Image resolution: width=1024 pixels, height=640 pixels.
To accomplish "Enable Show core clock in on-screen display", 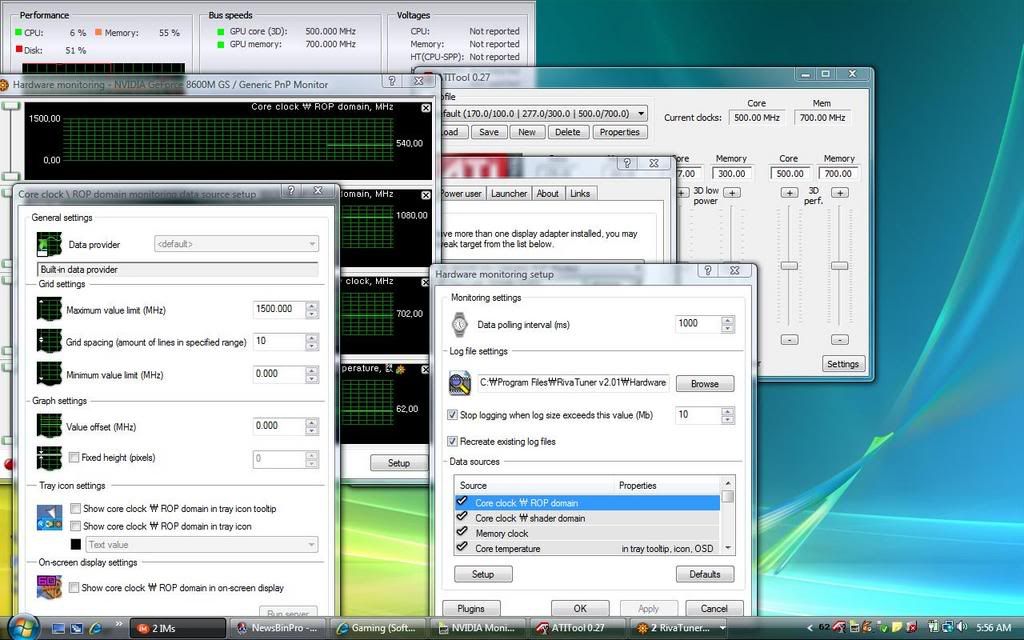I will click(x=74, y=588).
